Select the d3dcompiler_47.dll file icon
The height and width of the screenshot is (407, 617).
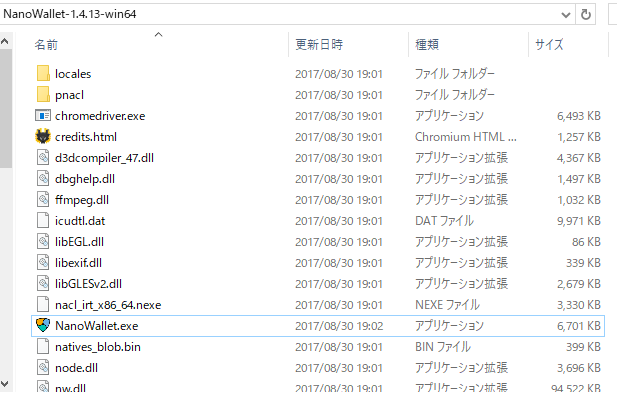pyautogui.click(x=42, y=157)
